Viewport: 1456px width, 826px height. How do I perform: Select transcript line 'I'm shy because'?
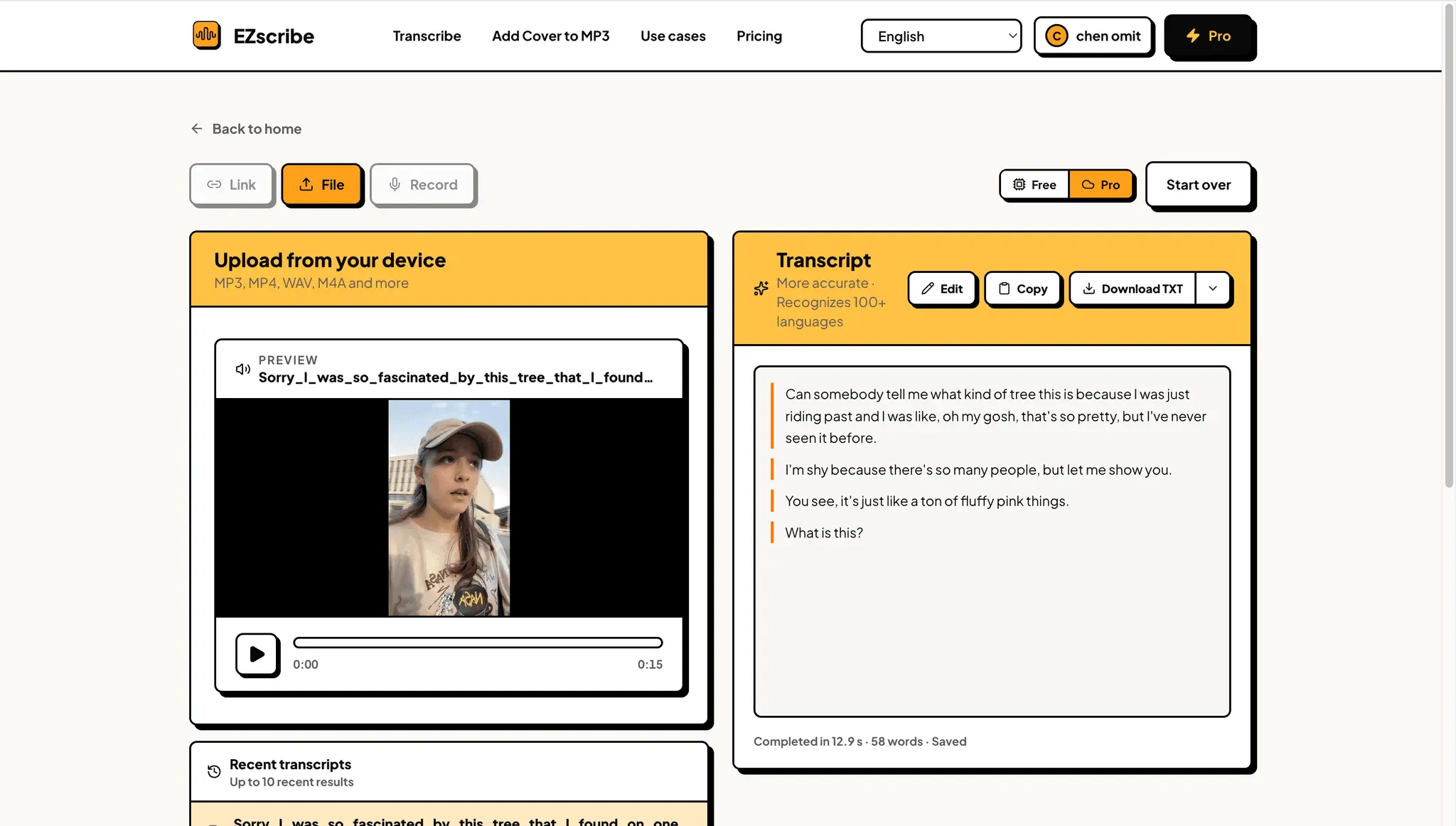tap(978, 470)
